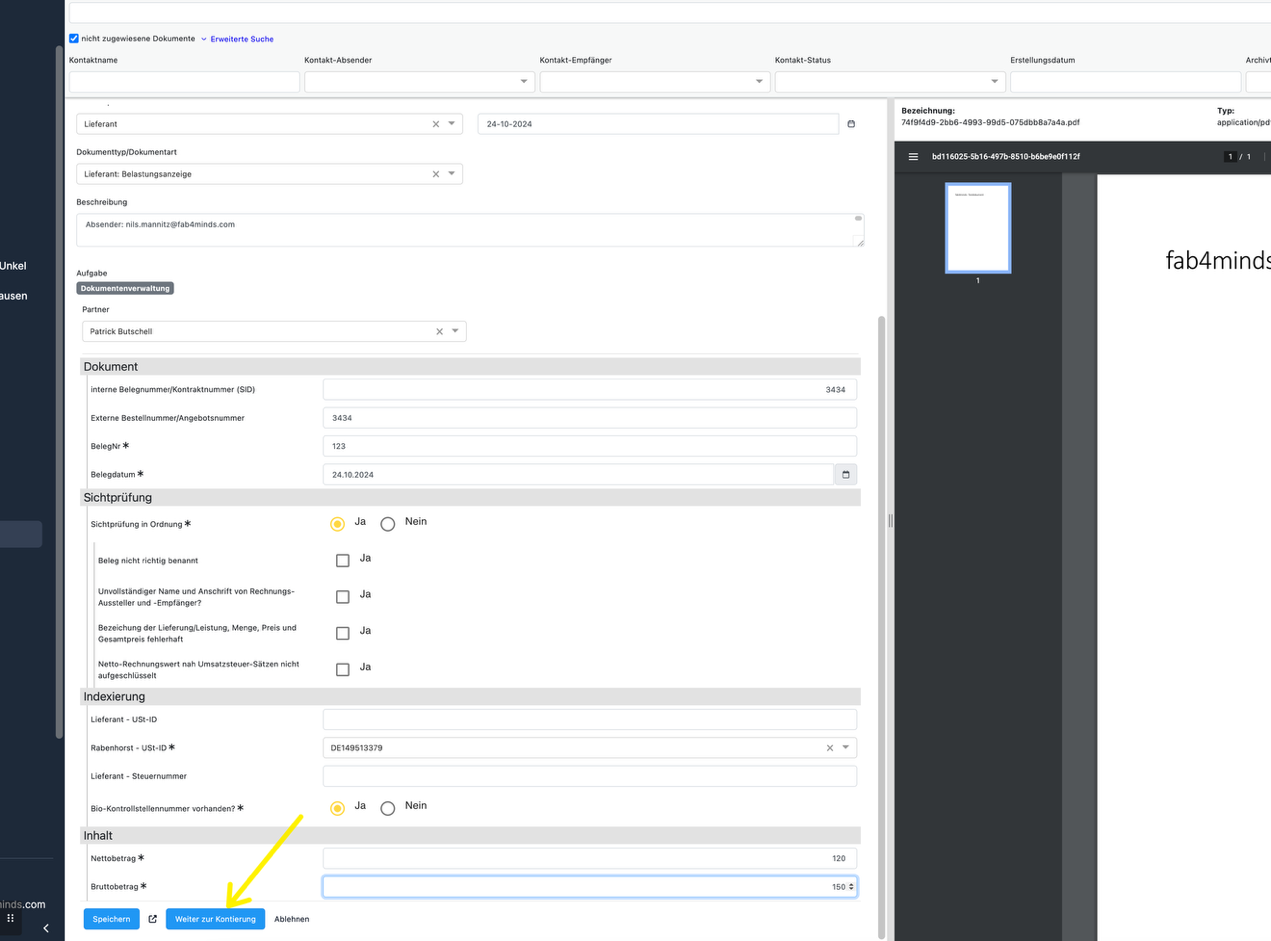Select Nein for Bio-Kontrollstellennummer vorhanden
Image resolution: width=1271 pixels, height=941 pixels.
point(388,808)
